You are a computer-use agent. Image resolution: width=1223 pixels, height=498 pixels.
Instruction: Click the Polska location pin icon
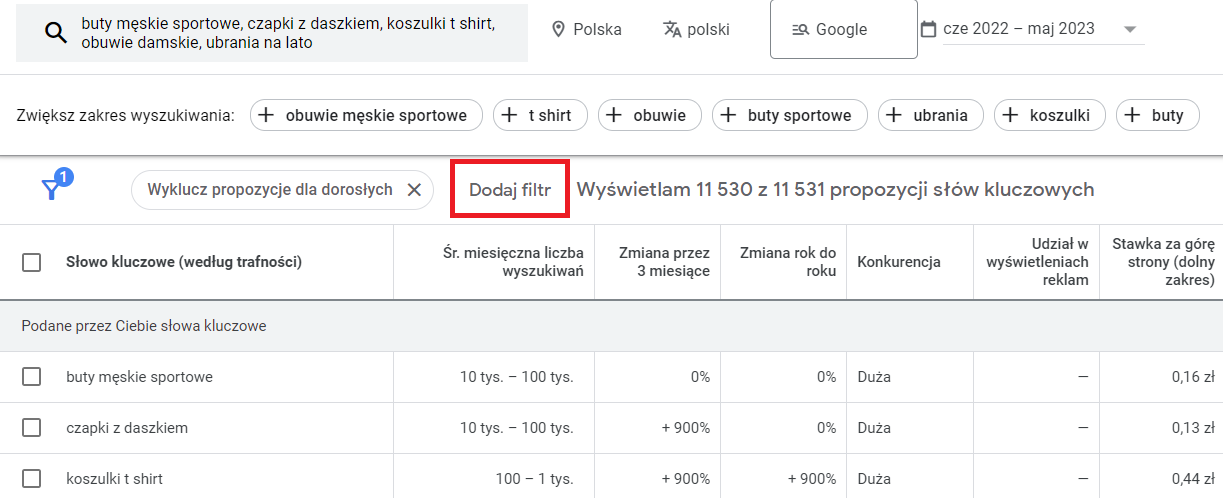[559, 29]
